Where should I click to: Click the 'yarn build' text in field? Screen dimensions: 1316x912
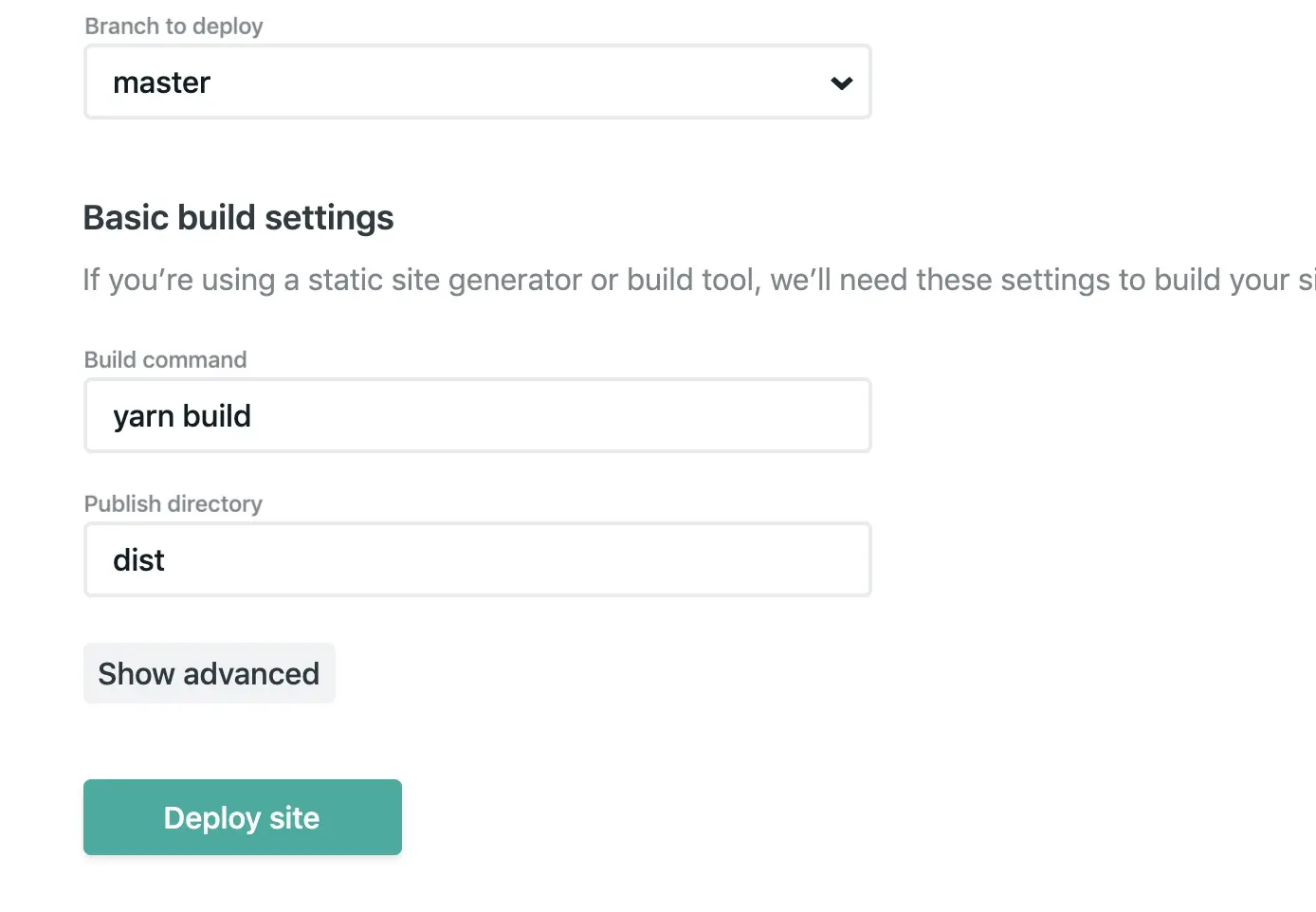(x=182, y=416)
